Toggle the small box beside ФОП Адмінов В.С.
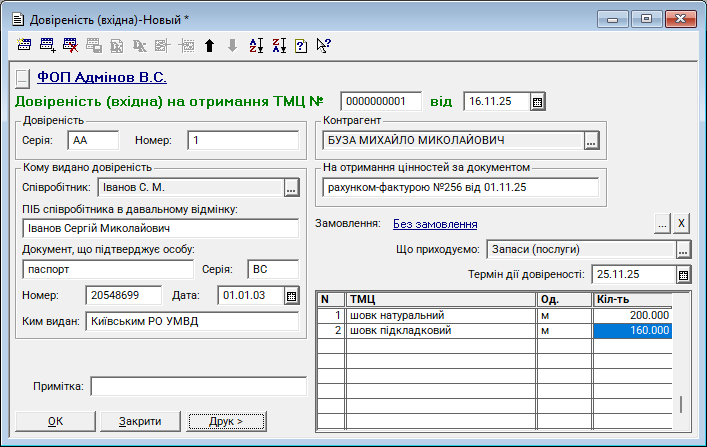Screen dimensions: 707x447 coord(24,77)
